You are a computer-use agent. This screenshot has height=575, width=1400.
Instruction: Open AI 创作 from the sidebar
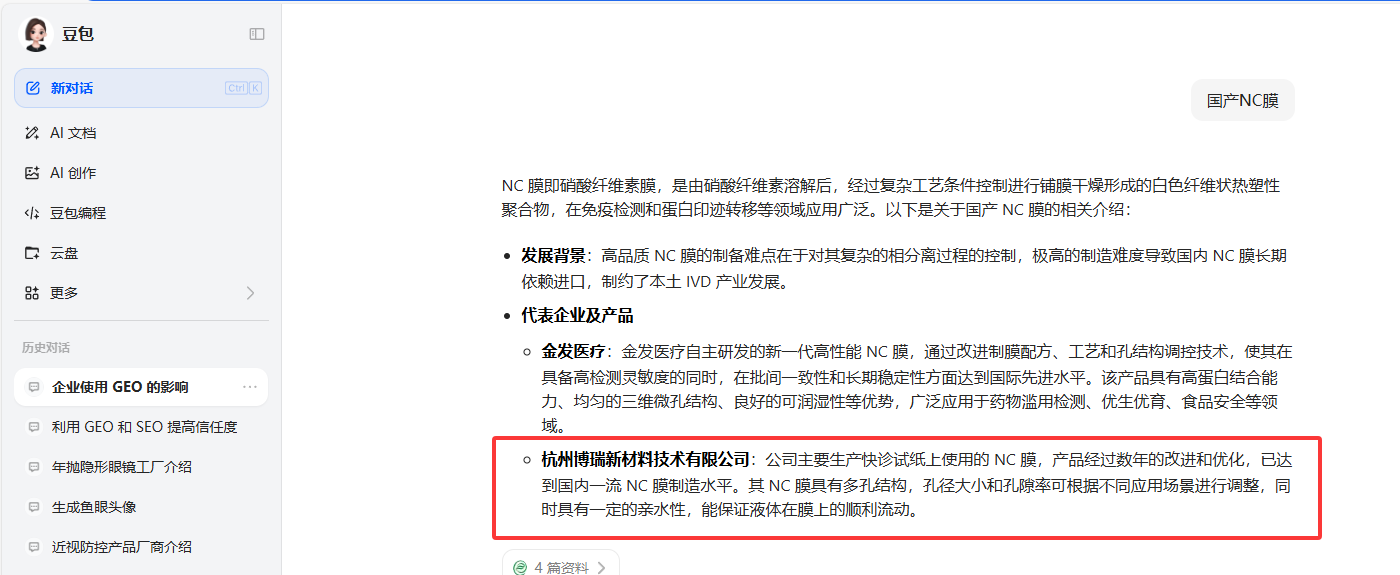(x=141, y=173)
